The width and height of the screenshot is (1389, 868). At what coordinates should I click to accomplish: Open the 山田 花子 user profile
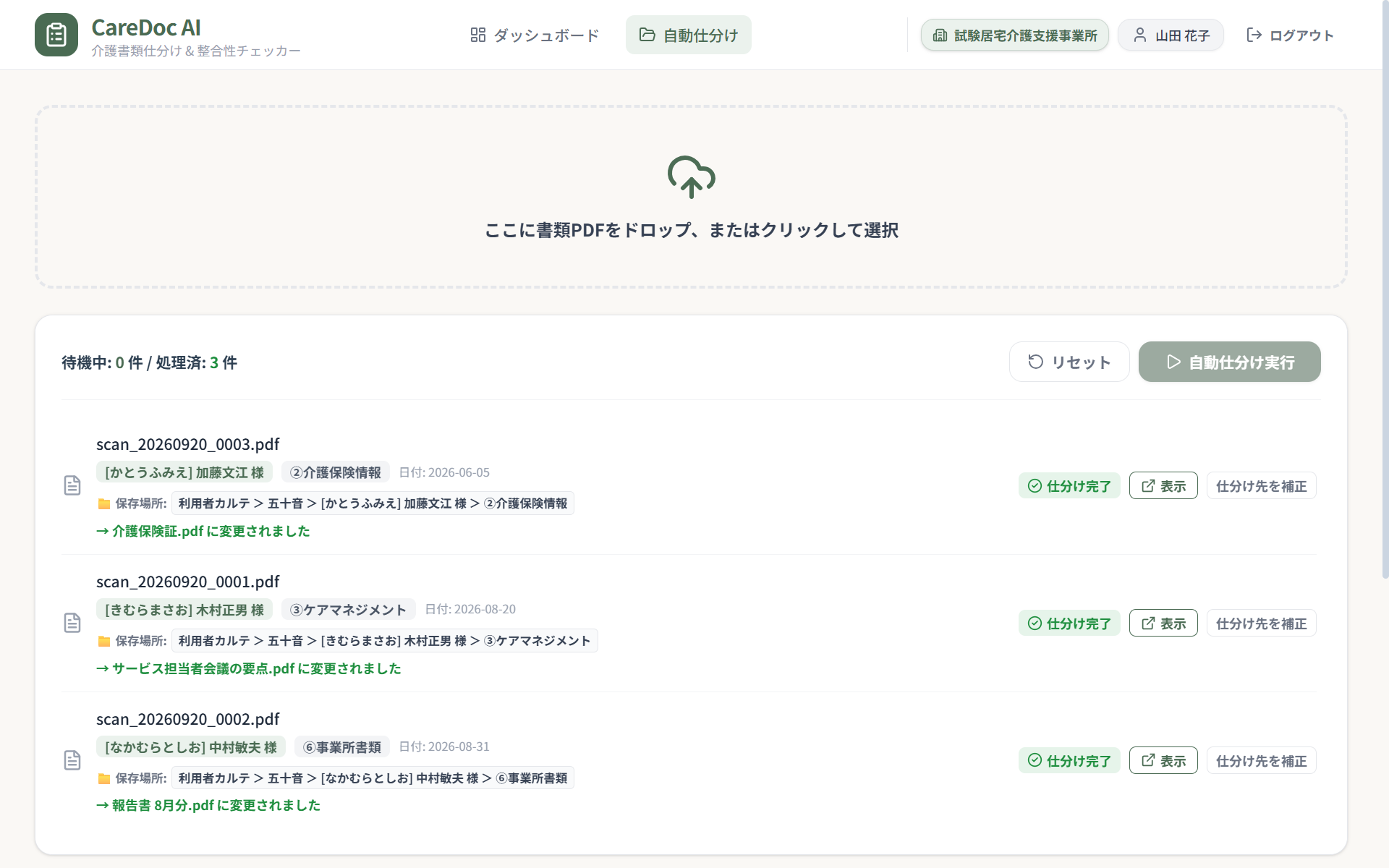(1171, 35)
